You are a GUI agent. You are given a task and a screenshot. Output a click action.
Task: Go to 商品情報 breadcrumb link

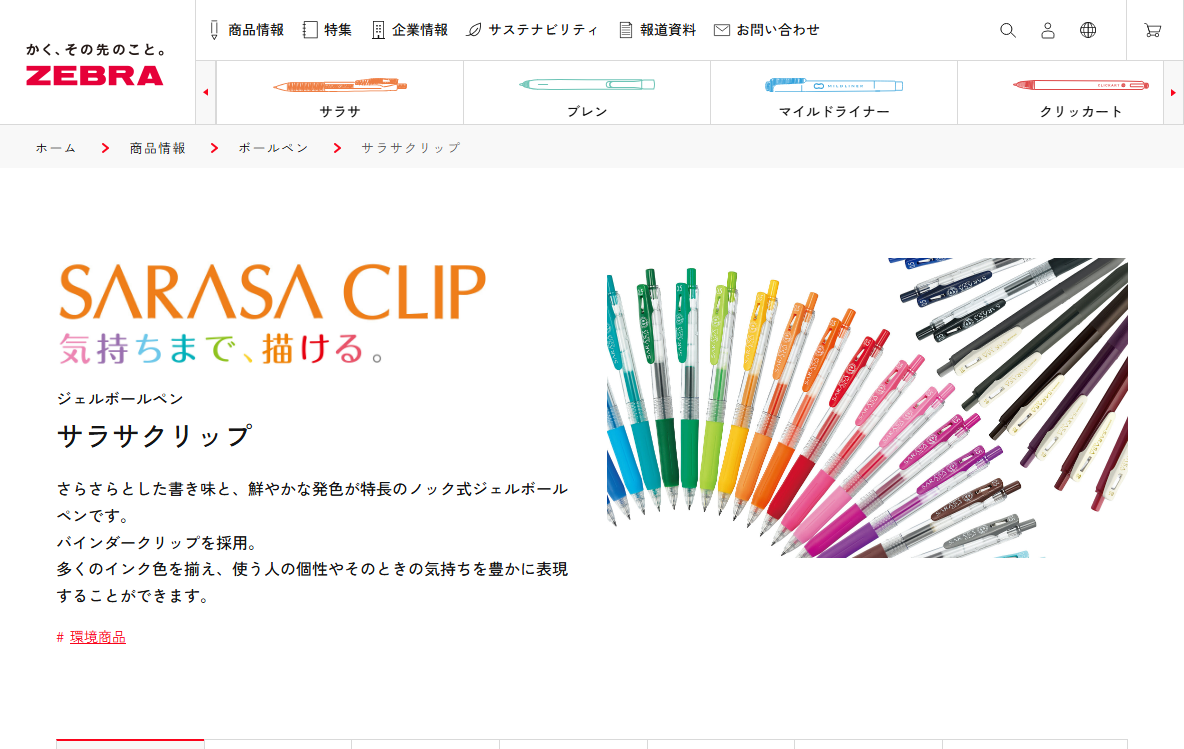point(158,148)
